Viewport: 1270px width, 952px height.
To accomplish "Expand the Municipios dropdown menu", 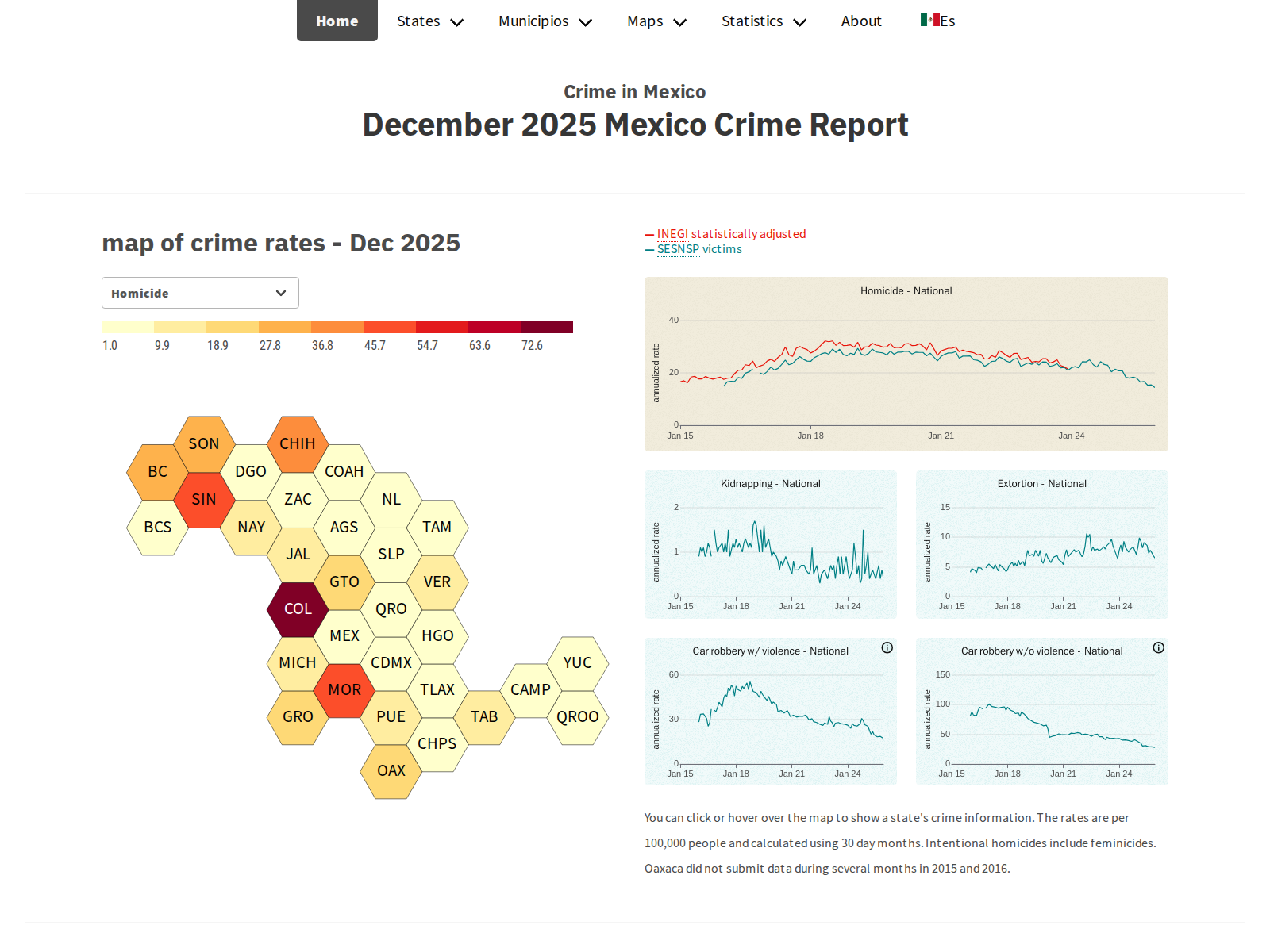I will pyautogui.click(x=545, y=21).
